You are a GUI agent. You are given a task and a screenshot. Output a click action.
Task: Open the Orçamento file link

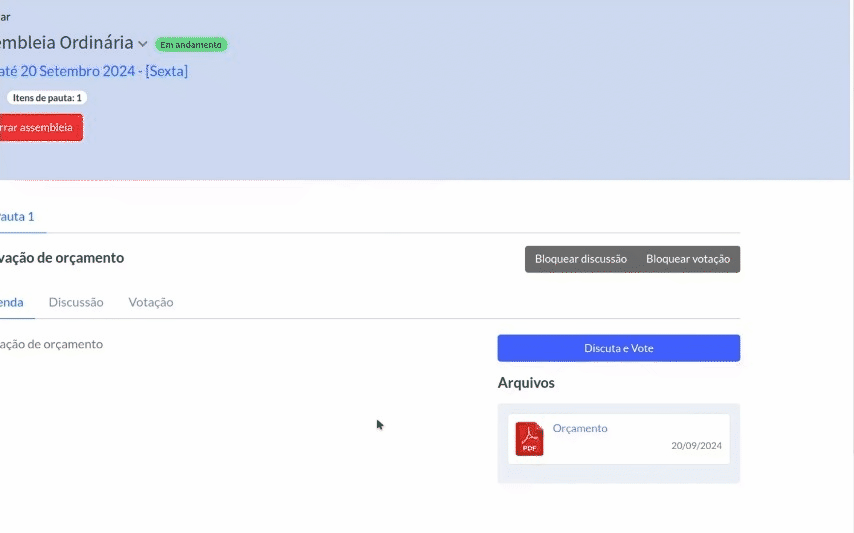coord(580,428)
